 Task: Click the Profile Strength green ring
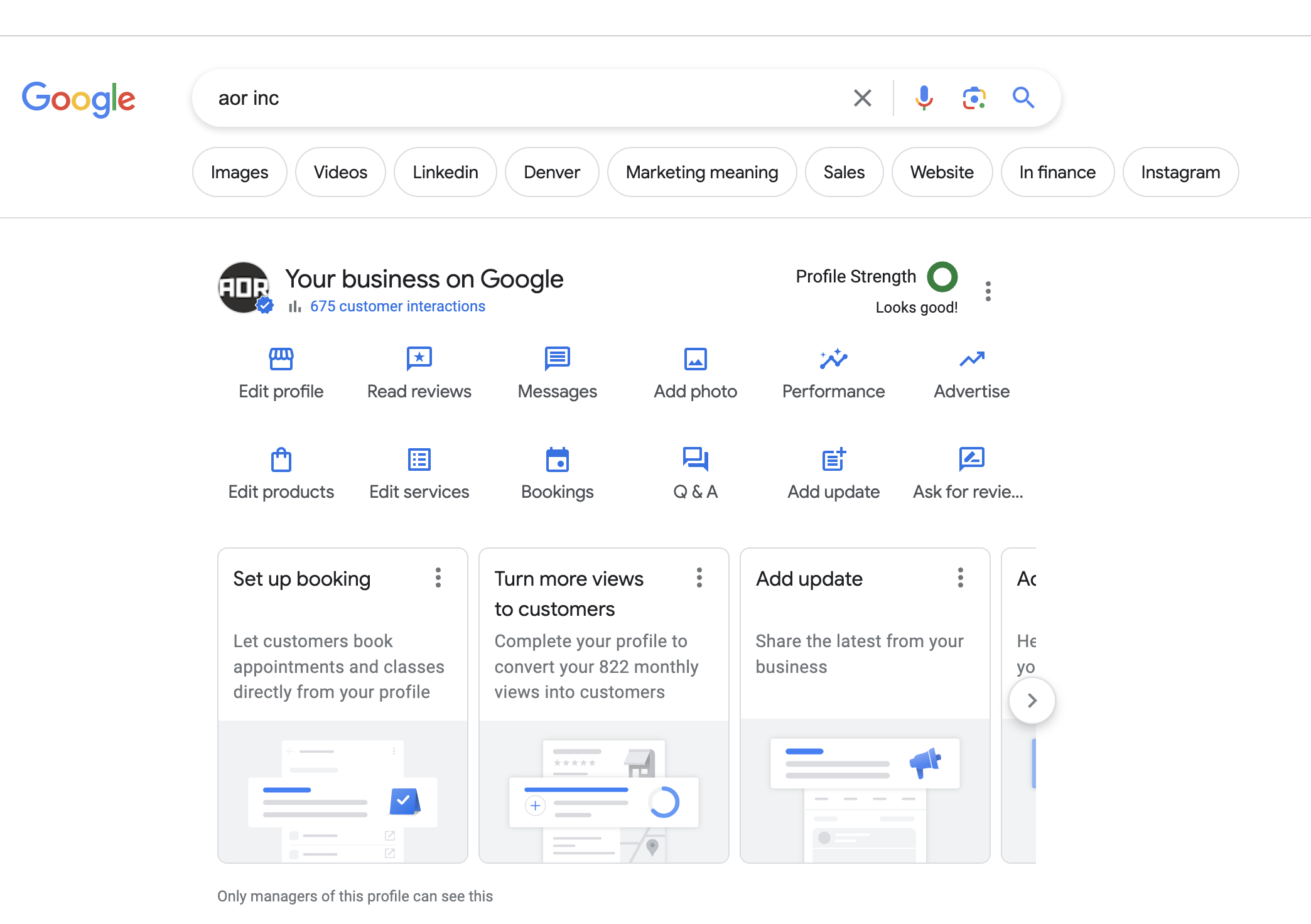point(942,277)
